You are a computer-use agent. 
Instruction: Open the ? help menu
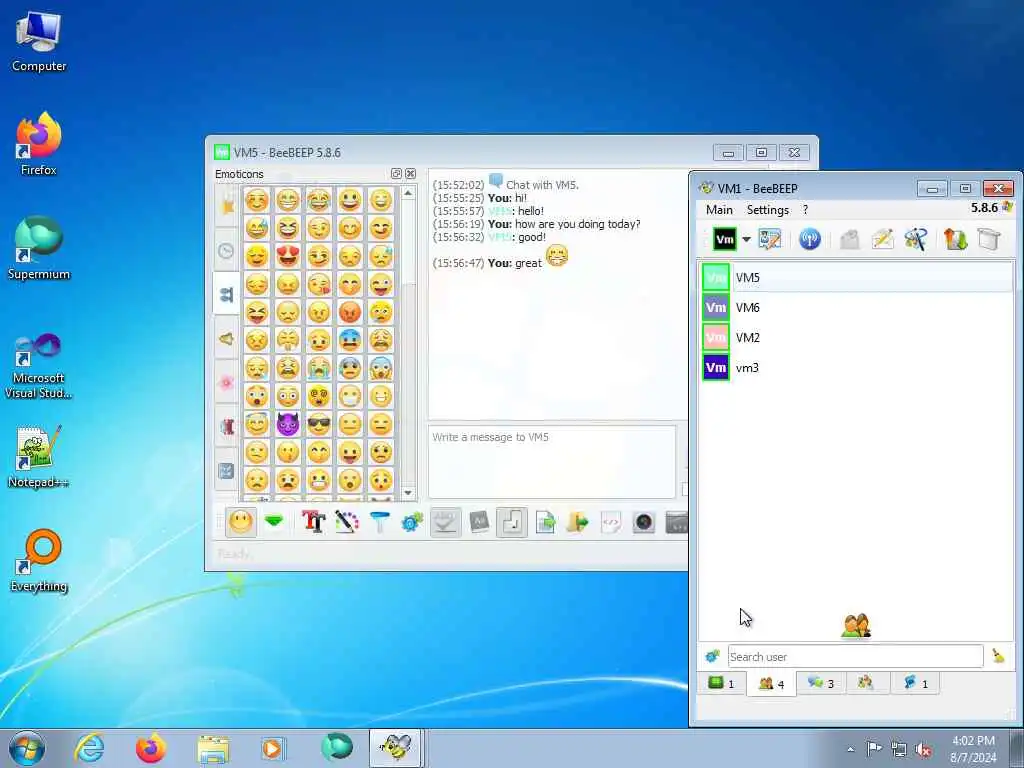coord(805,210)
